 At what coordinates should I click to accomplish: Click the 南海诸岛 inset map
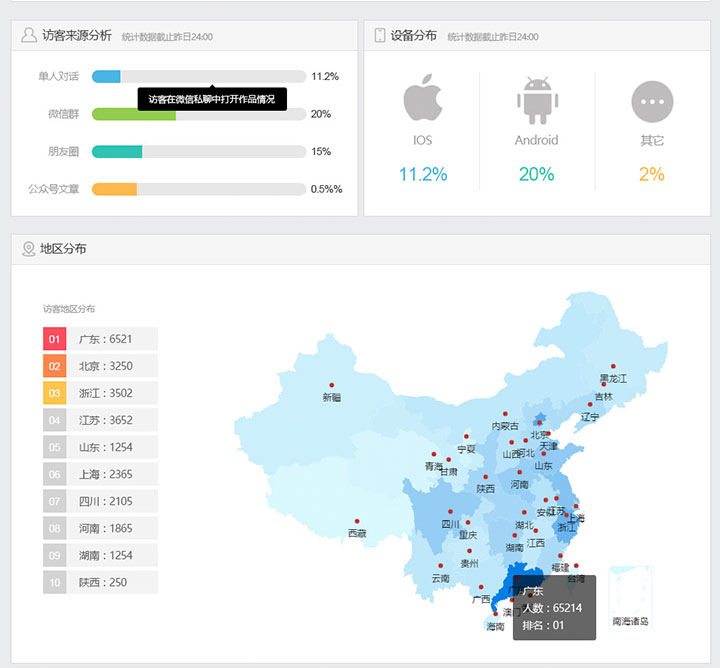[x=630, y=597]
